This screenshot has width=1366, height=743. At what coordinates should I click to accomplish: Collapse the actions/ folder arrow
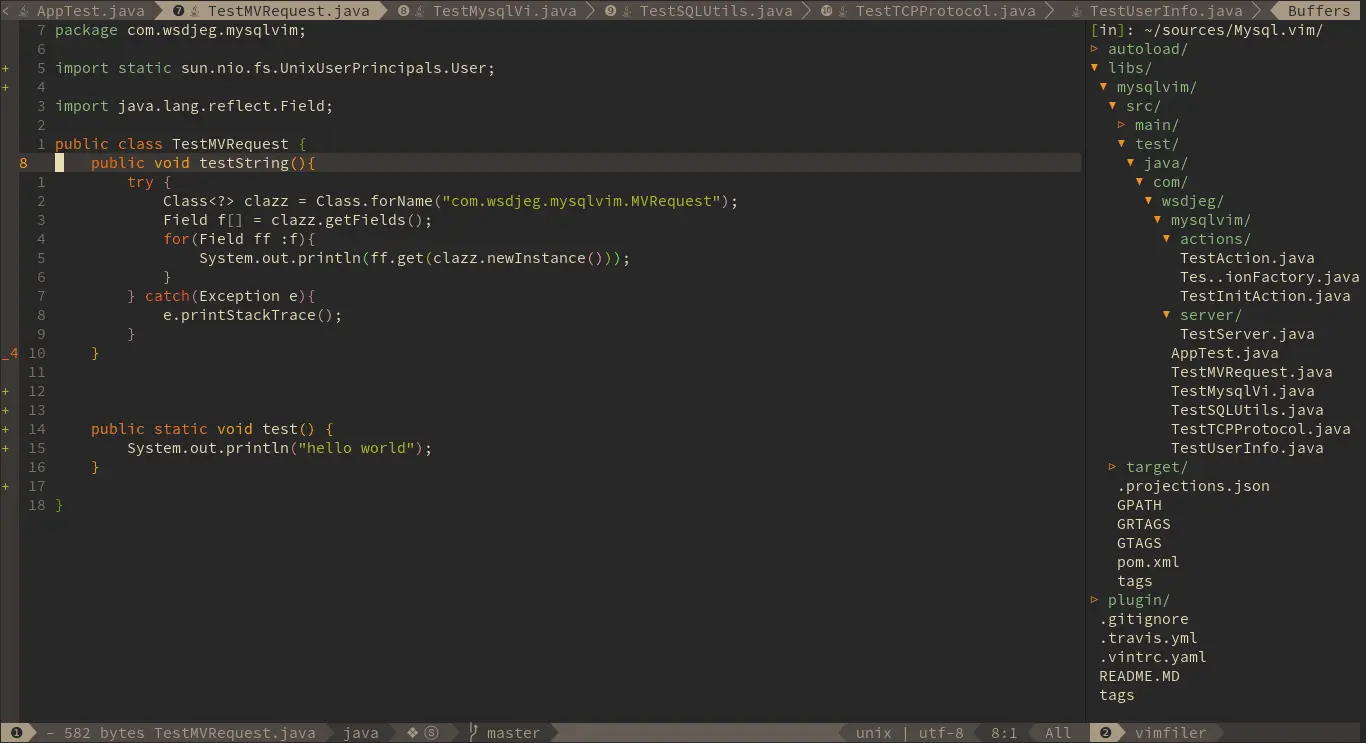point(1167,239)
